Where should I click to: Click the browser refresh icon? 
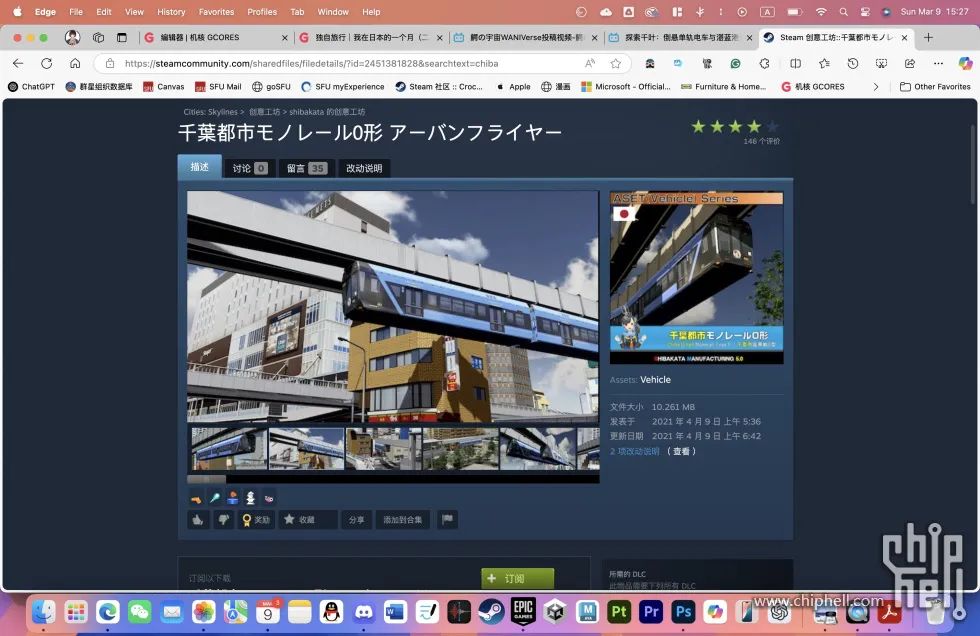[46, 63]
